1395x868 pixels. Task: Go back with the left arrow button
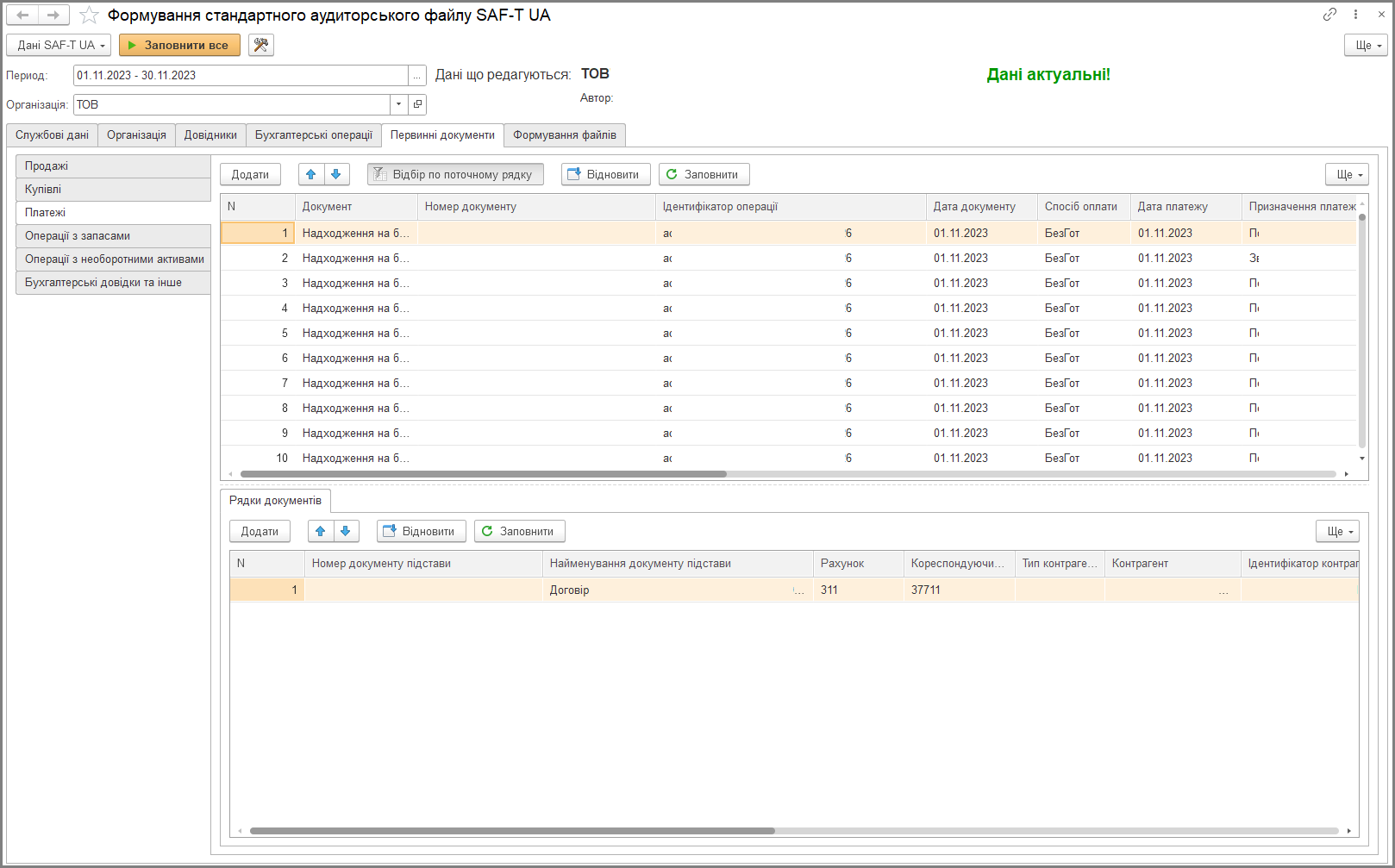pyautogui.click(x=22, y=15)
